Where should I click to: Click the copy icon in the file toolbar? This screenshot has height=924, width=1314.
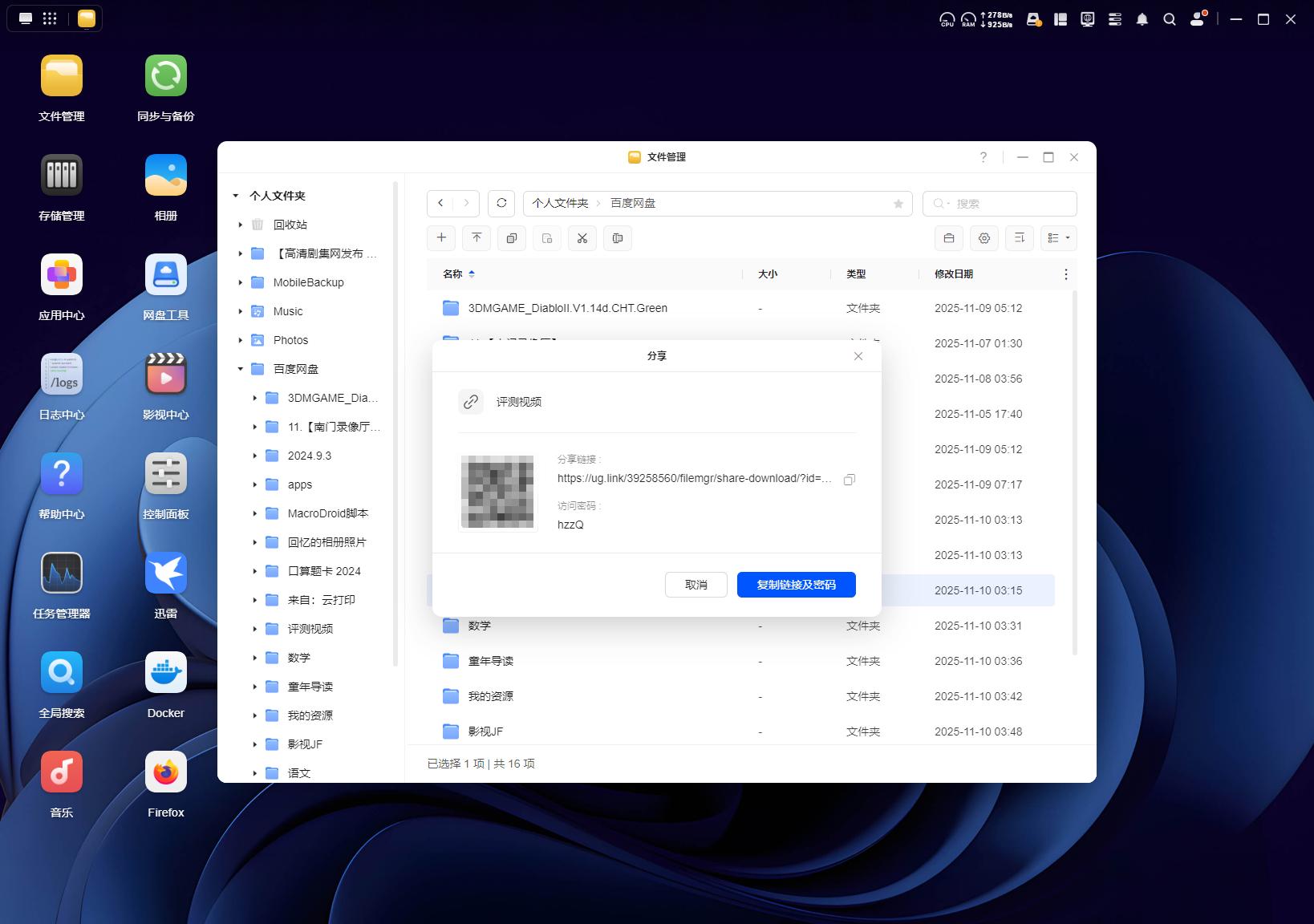click(512, 238)
